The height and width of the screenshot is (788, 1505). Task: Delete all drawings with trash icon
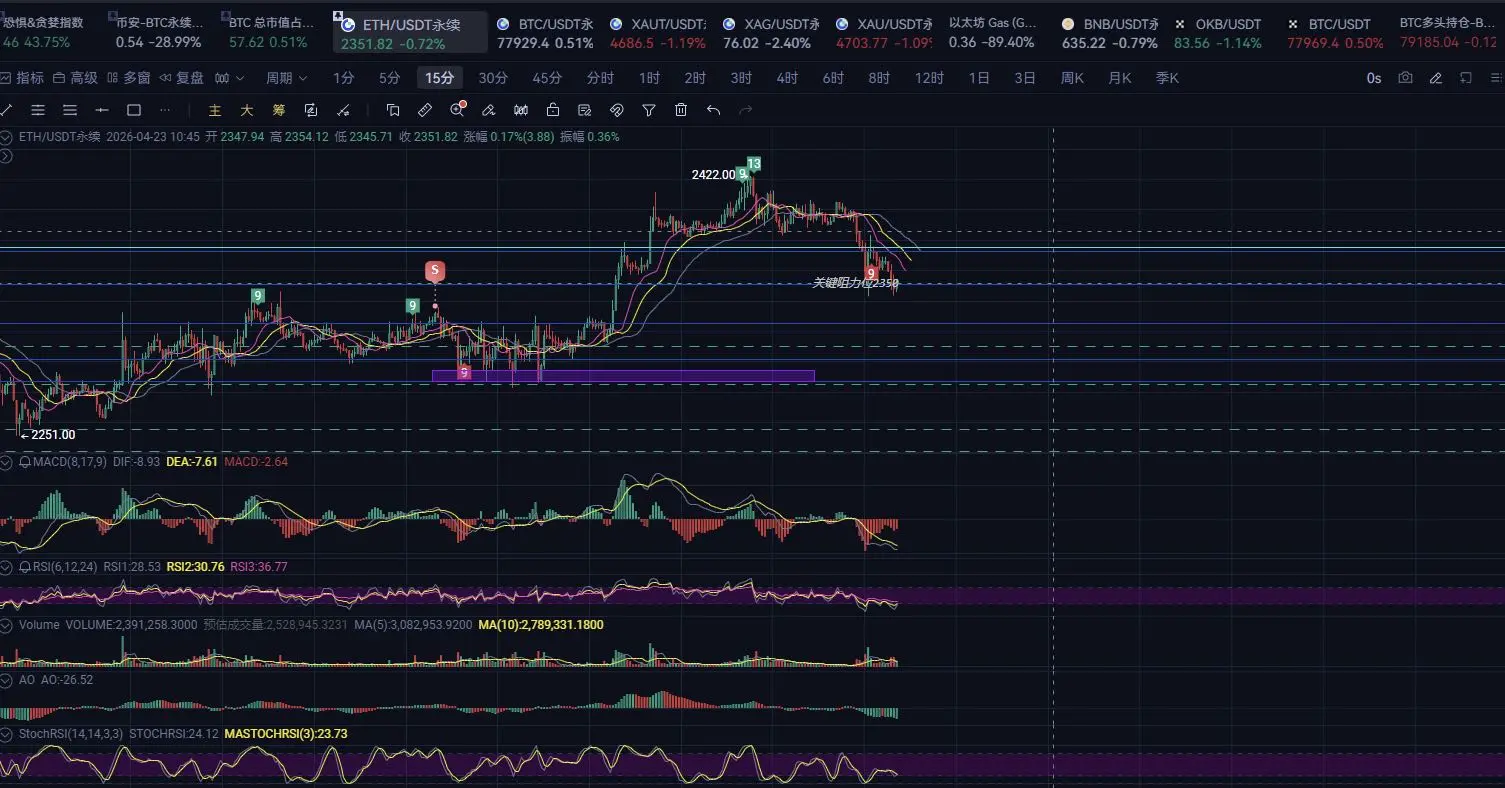click(681, 110)
